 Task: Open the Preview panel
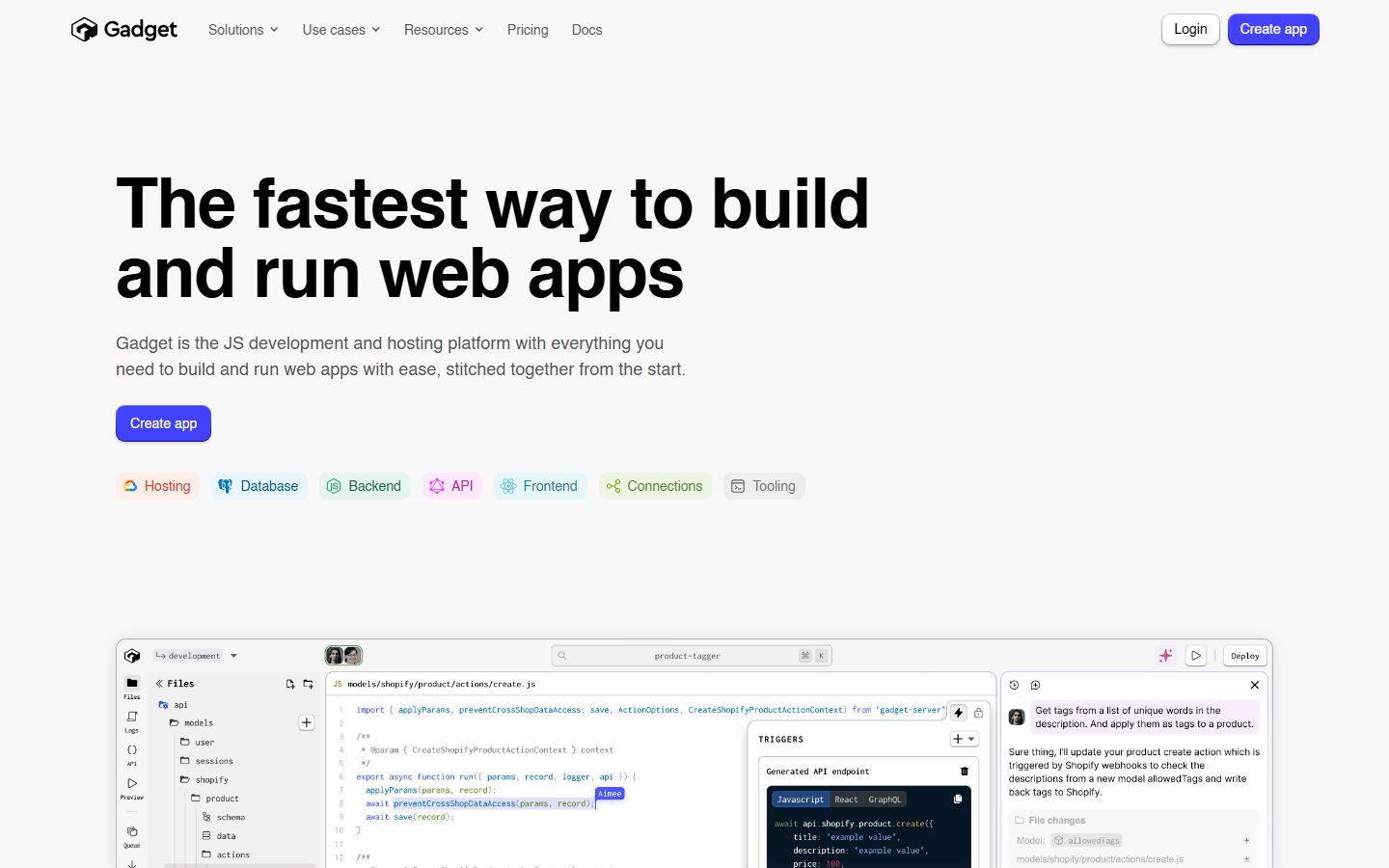132,783
